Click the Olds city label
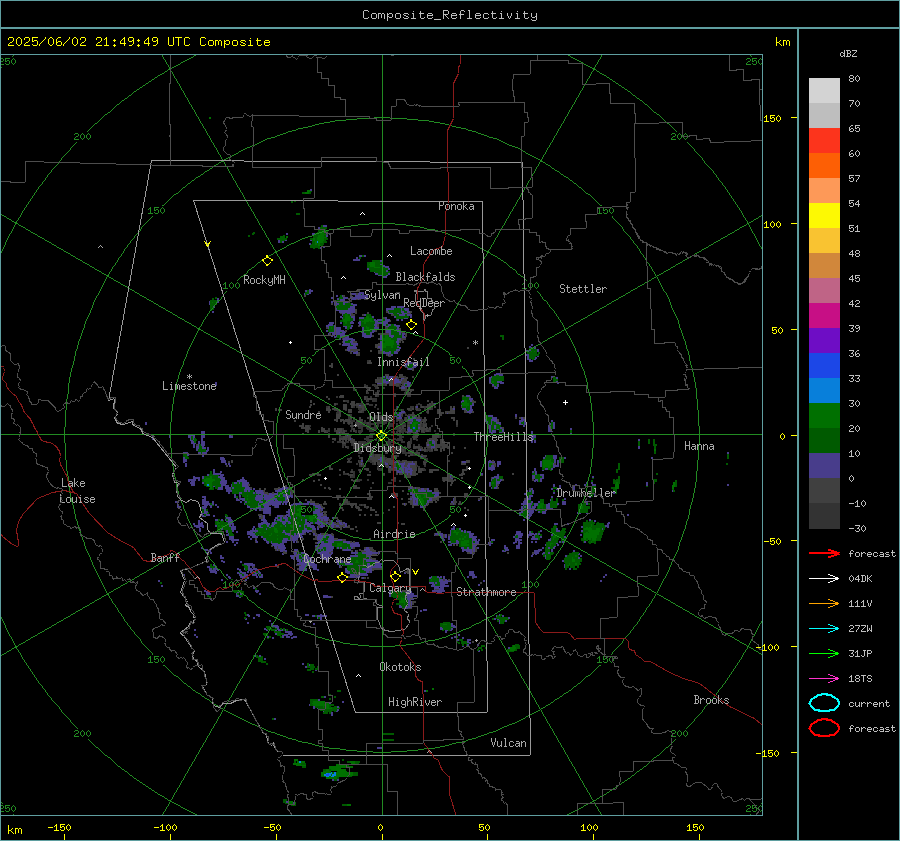The width and height of the screenshot is (900, 841). pyautogui.click(x=381, y=417)
